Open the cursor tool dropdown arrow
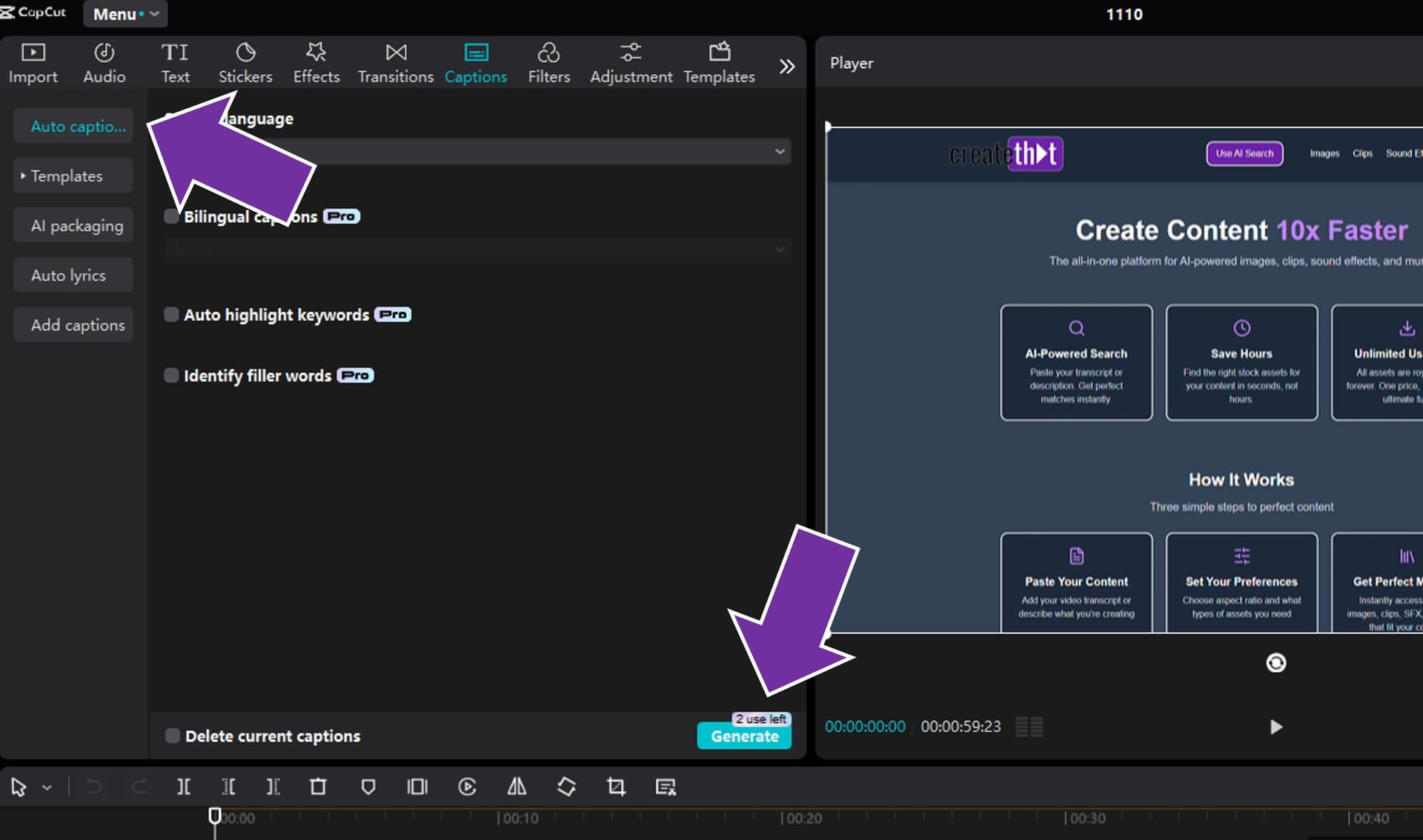Viewport: 1423px width, 840px height. point(47,787)
